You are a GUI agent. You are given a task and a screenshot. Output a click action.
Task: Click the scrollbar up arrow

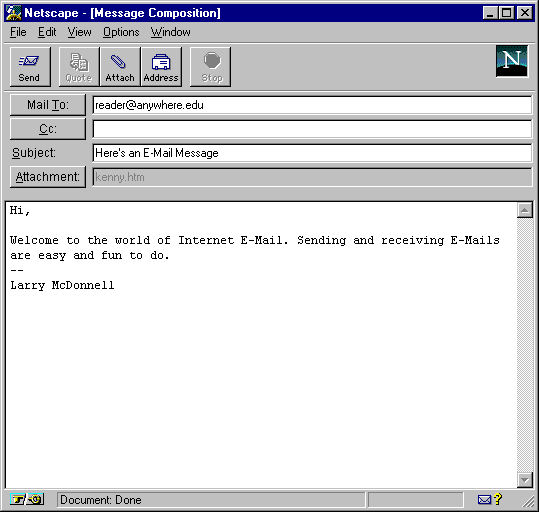click(x=525, y=210)
